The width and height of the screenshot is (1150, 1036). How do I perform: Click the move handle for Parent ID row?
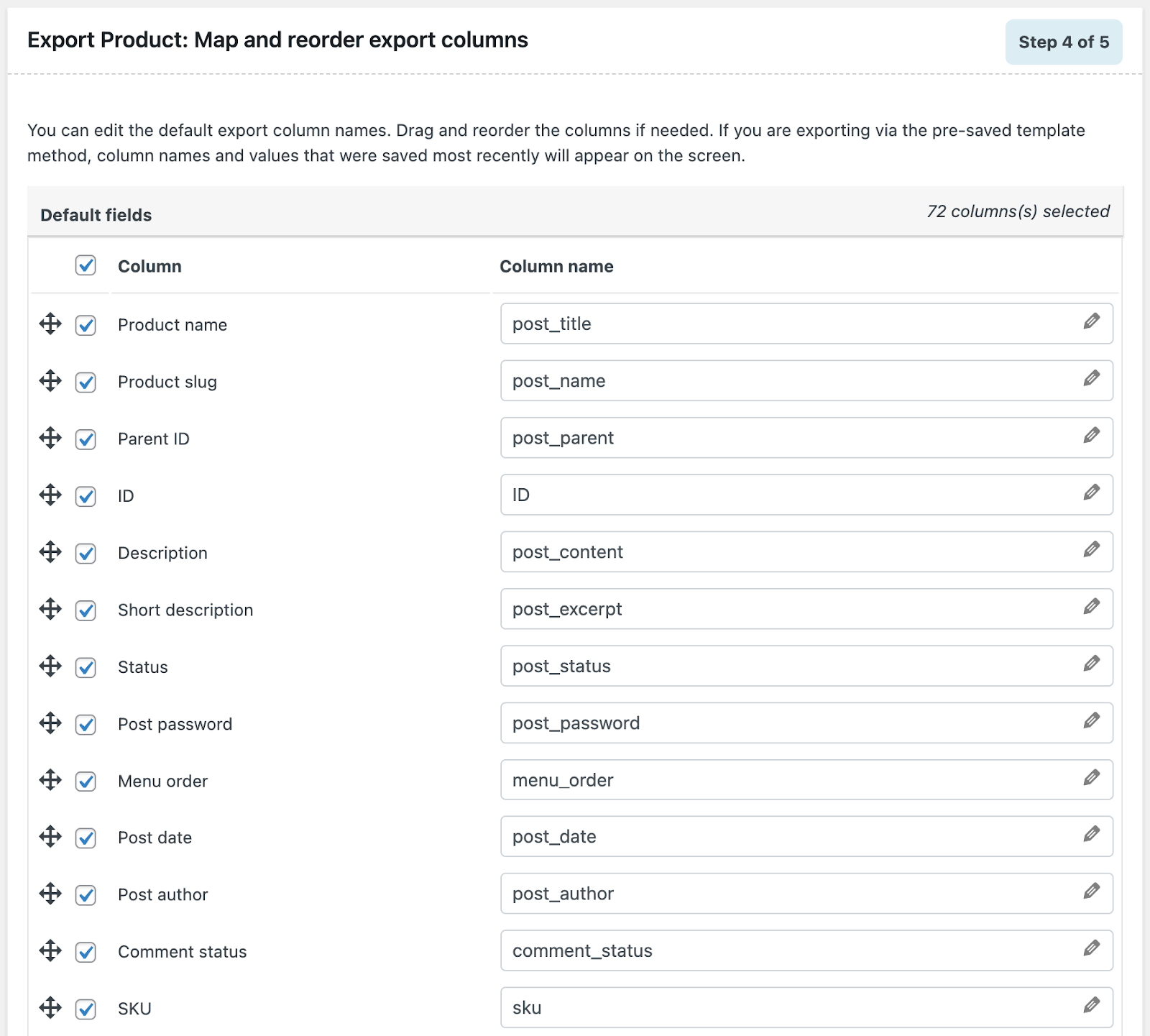point(50,438)
